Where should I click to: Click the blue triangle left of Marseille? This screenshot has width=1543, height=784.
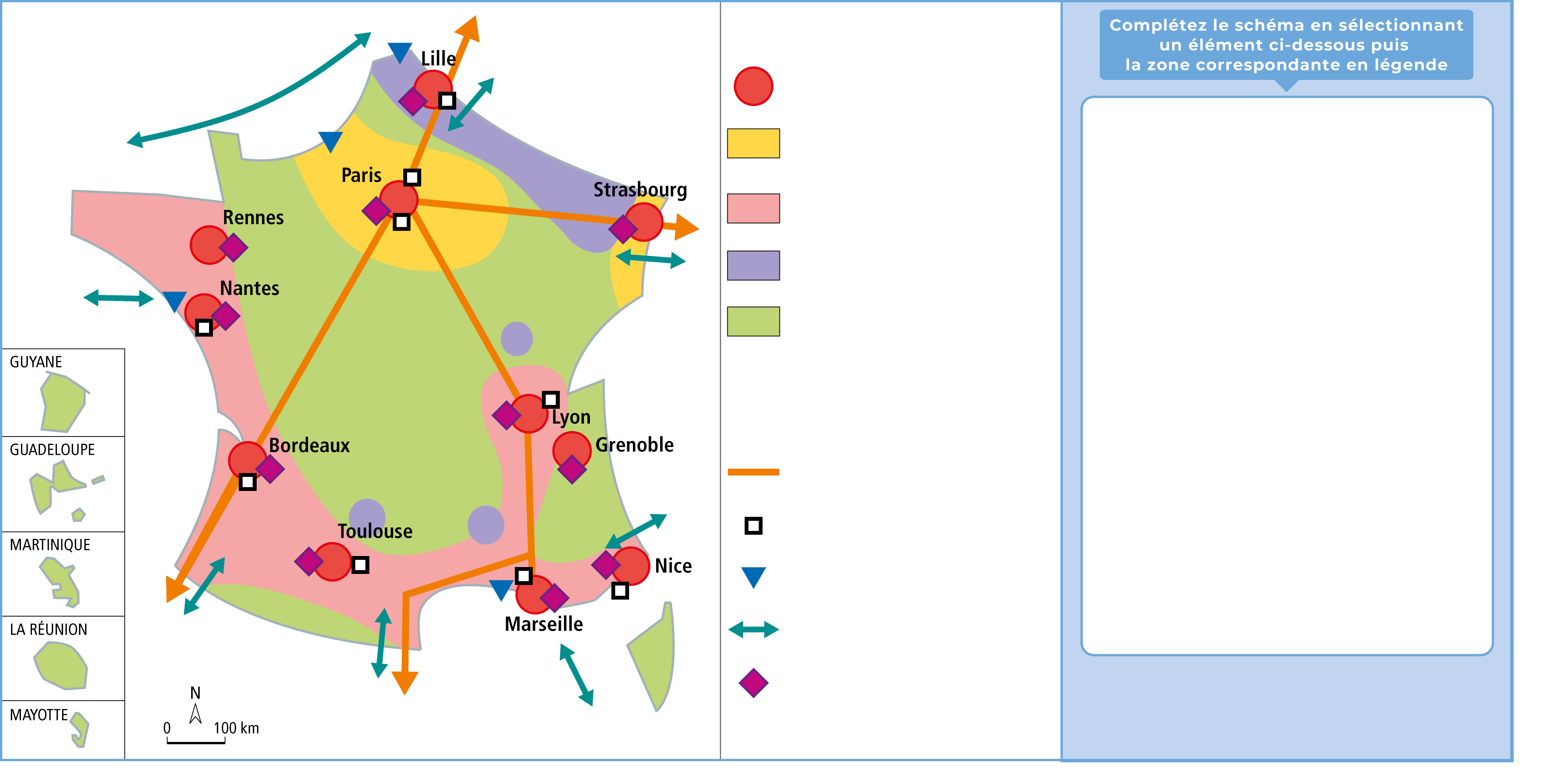[x=501, y=590]
